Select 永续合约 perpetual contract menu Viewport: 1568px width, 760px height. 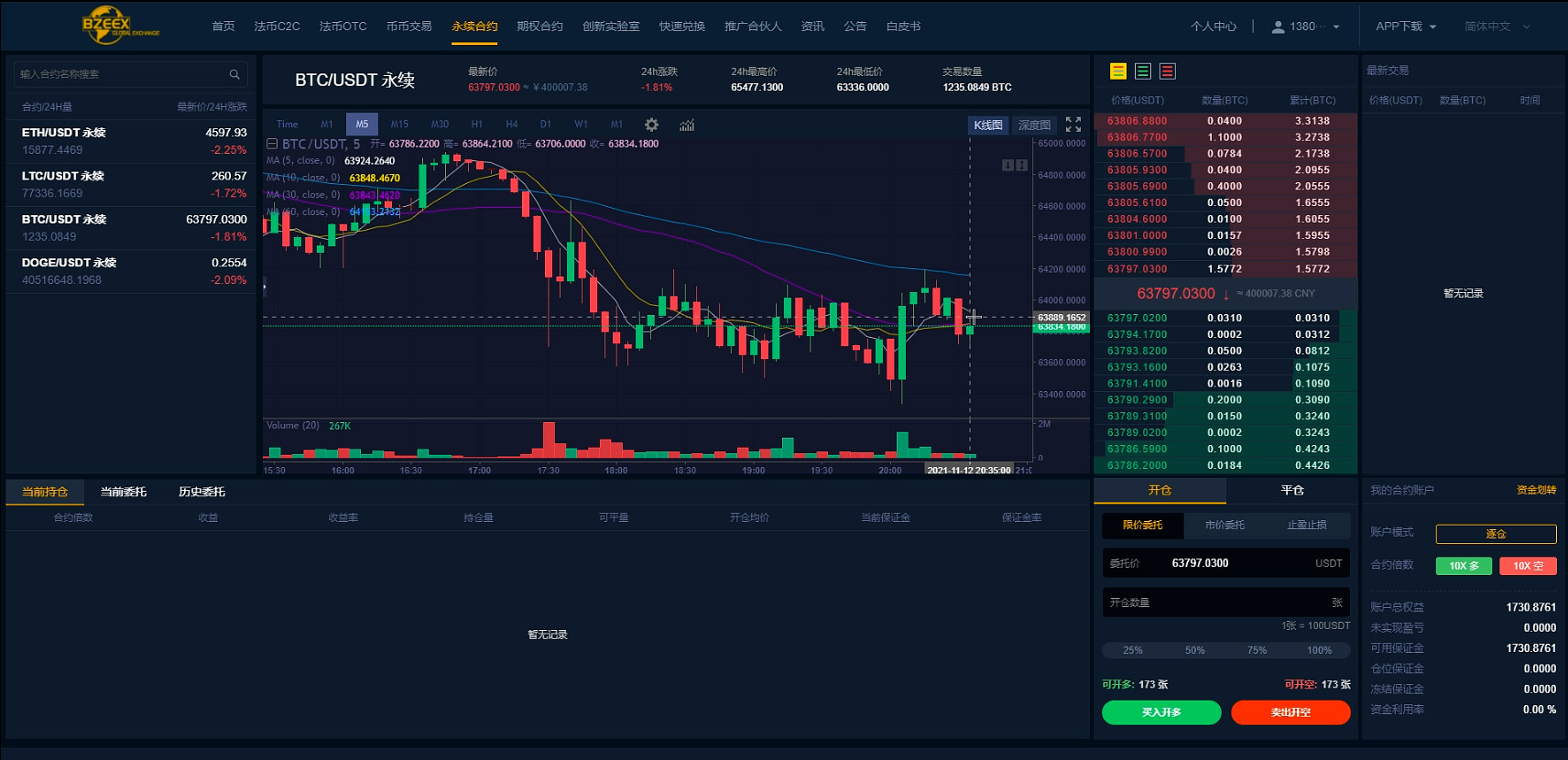click(x=474, y=27)
